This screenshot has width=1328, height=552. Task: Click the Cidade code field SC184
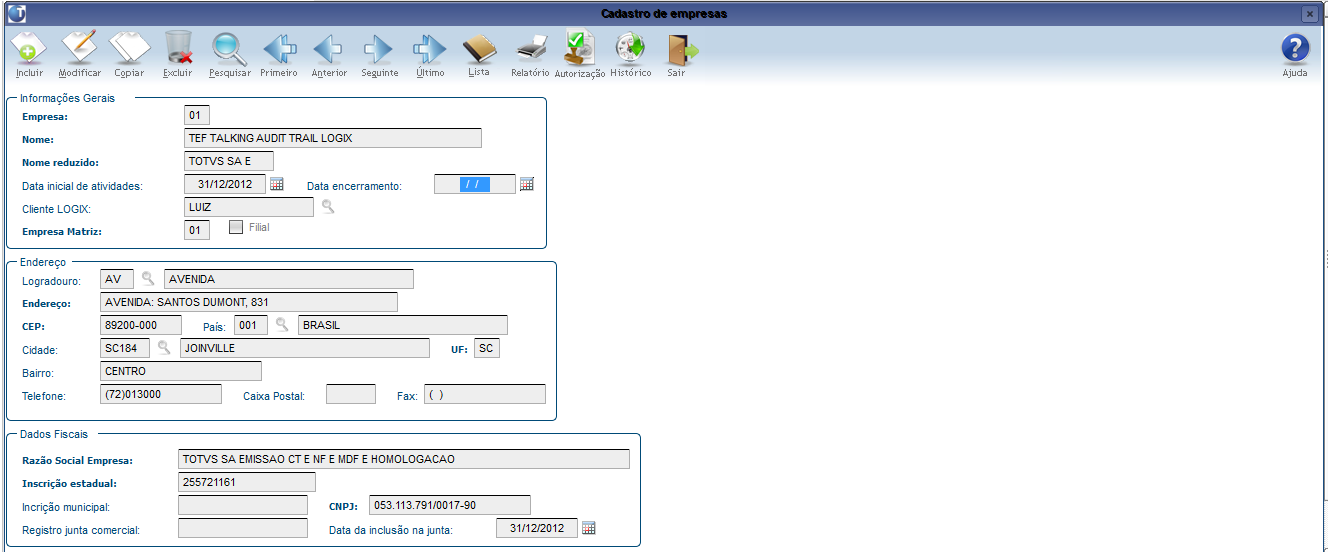[126, 348]
